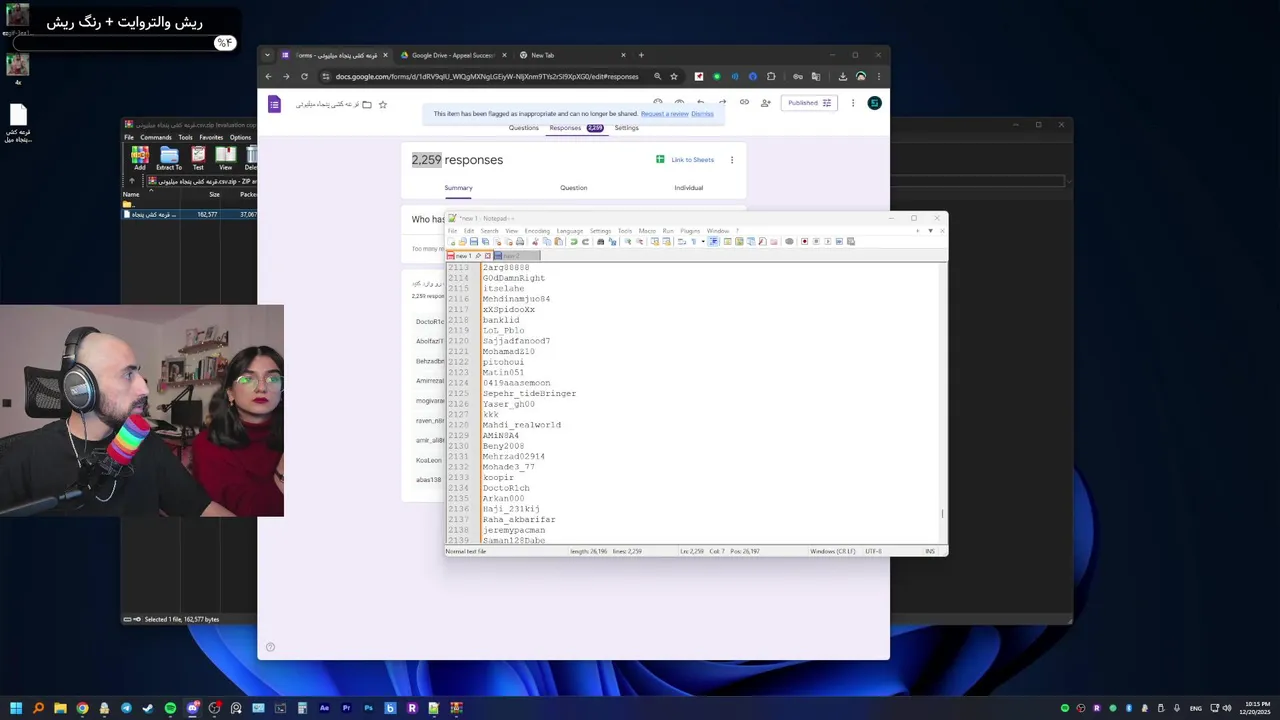This screenshot has width=1280, height=720.
Task: Click the Notepad++ Save icon
Action: tap(474, 241)
